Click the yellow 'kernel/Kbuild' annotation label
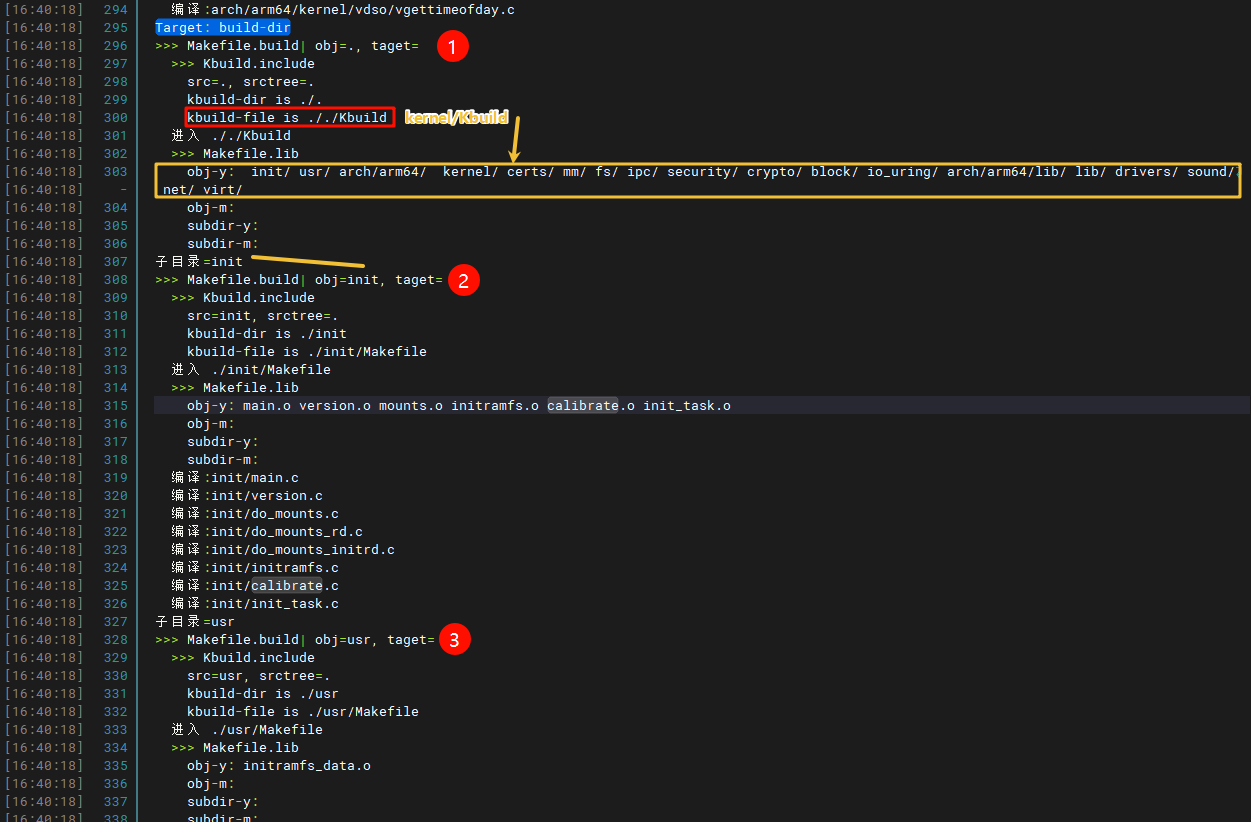The width and height of the screenshot is (1251, 822). click(456, 118)
